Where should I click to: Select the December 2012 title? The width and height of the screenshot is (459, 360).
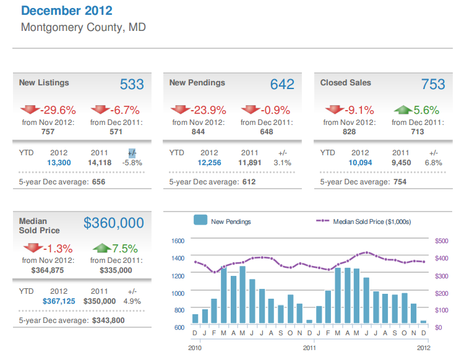(67, 11)
